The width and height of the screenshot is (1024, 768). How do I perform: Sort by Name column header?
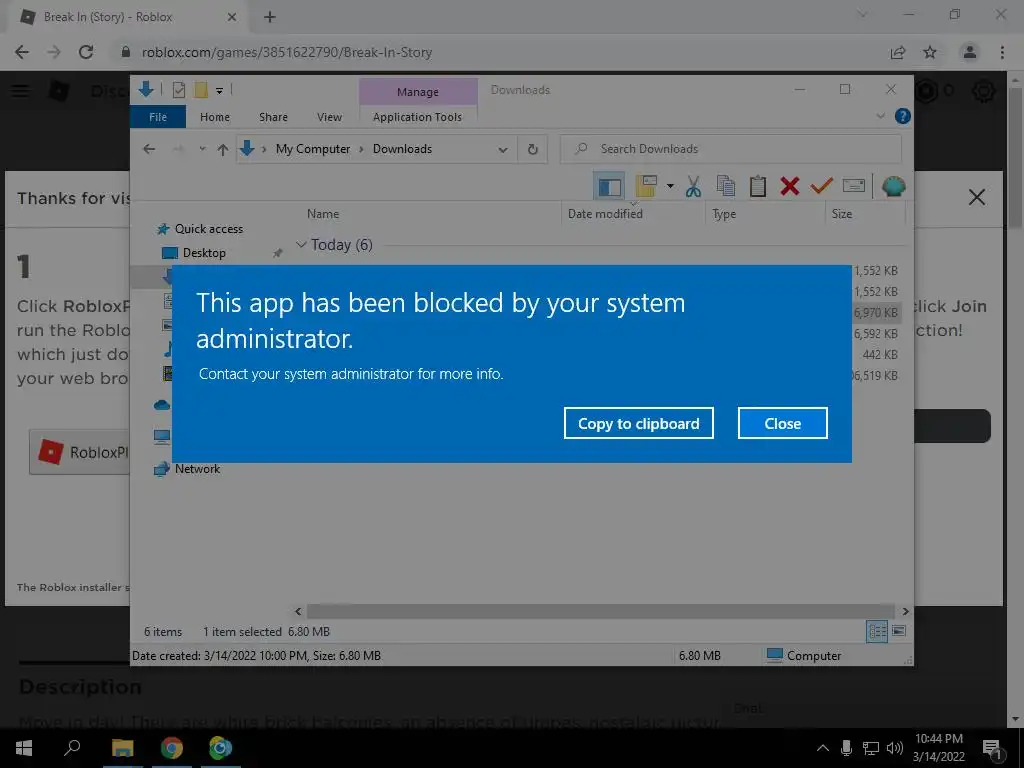(x=323, y=214)
